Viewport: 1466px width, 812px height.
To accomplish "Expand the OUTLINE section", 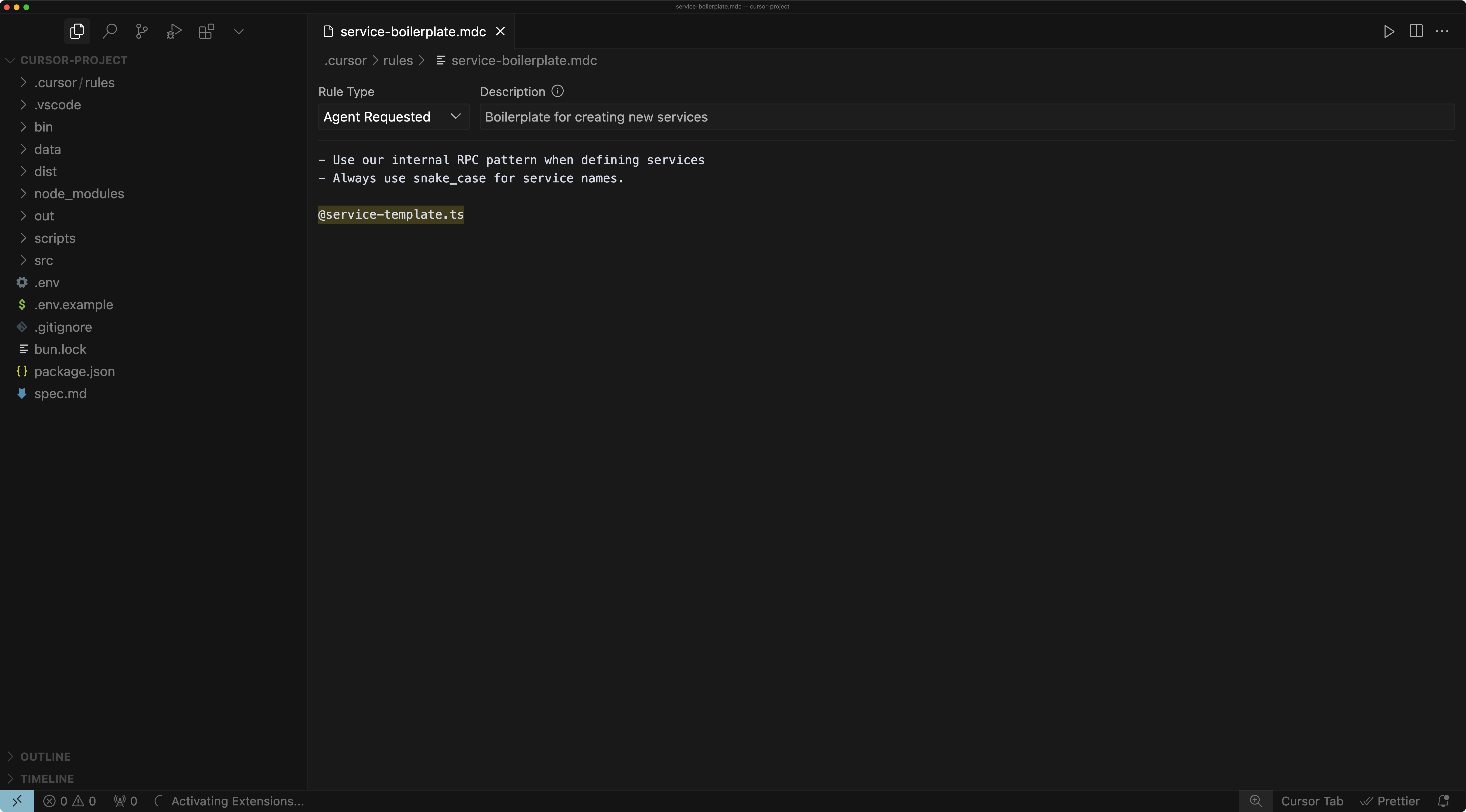I will pos(46,756).
